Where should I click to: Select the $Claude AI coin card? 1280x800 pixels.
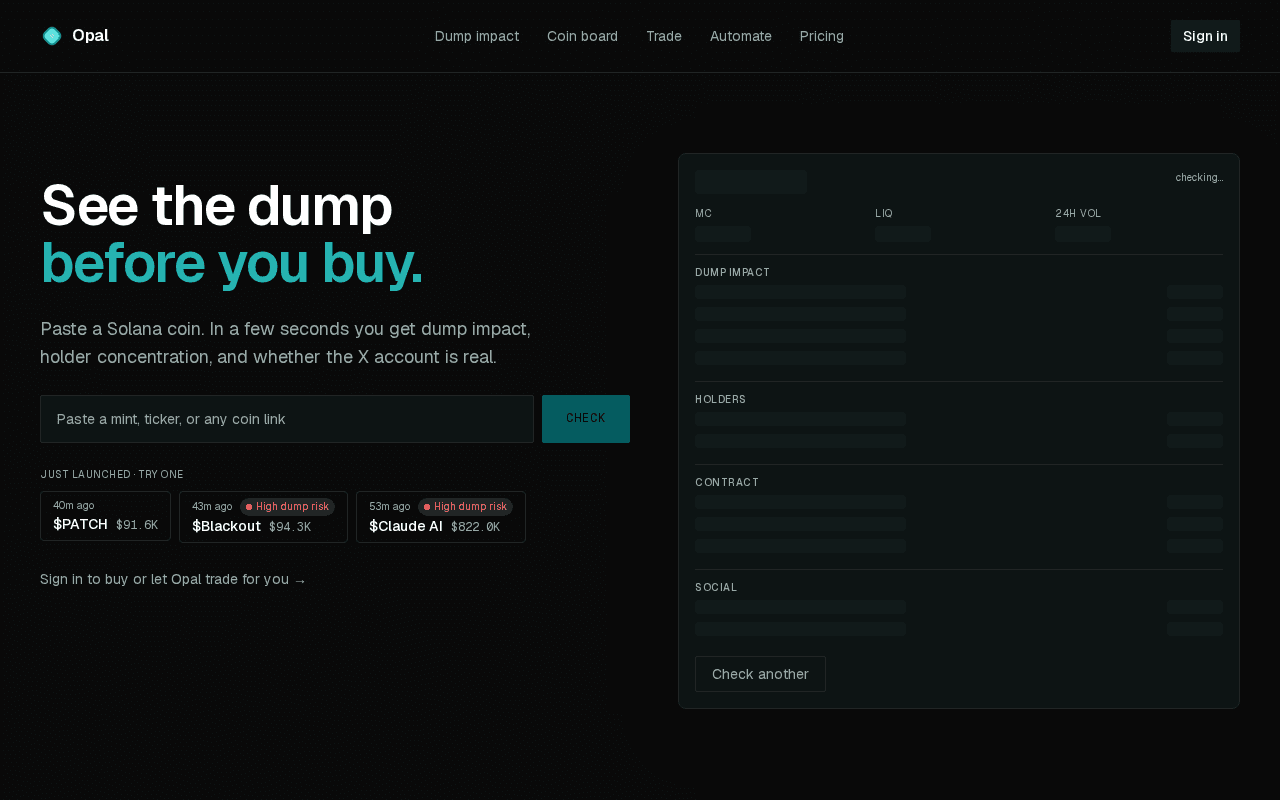point(441,517)
